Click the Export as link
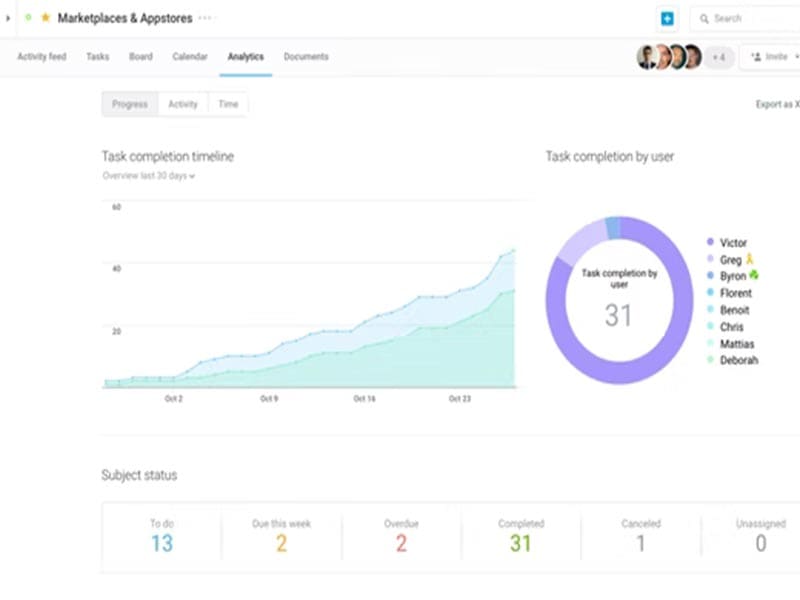The height and width of the screenshot is (600, 800). click(x=776, y=104)
